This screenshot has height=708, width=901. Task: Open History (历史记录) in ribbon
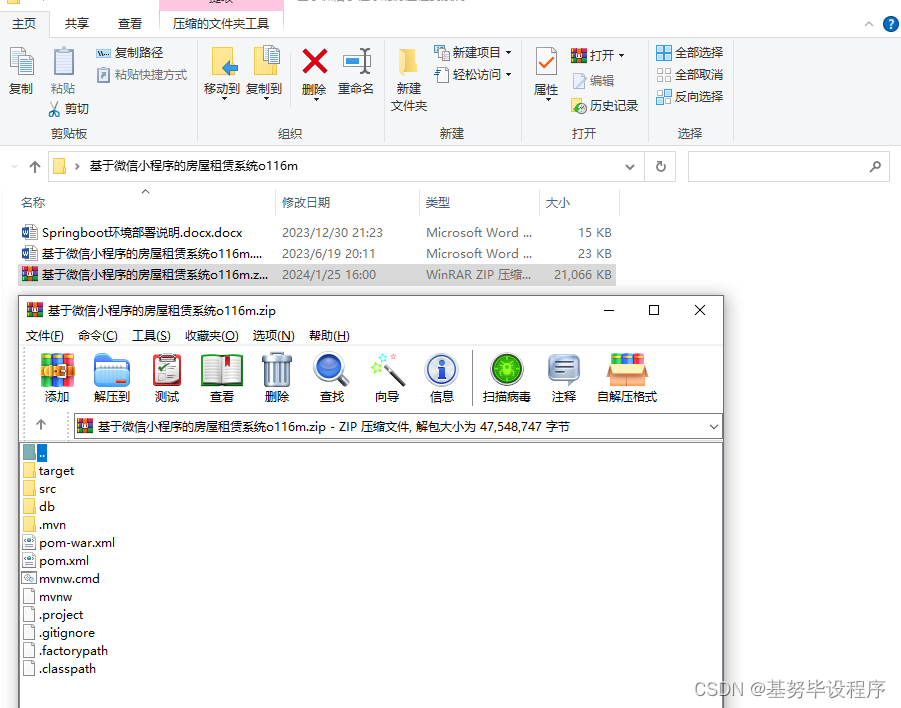(604, 106)
